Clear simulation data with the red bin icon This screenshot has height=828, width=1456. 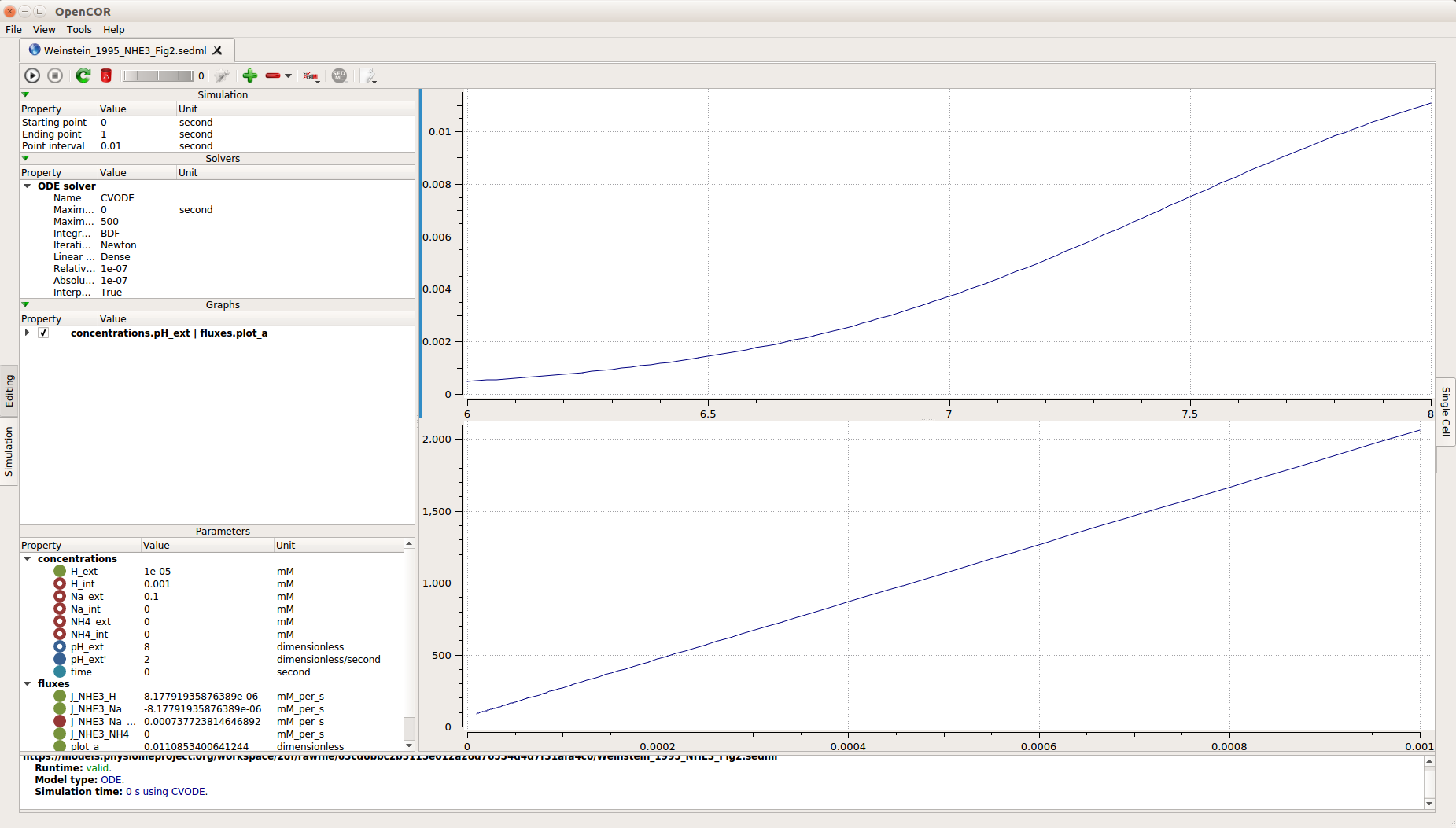click(x=106, y=75)
